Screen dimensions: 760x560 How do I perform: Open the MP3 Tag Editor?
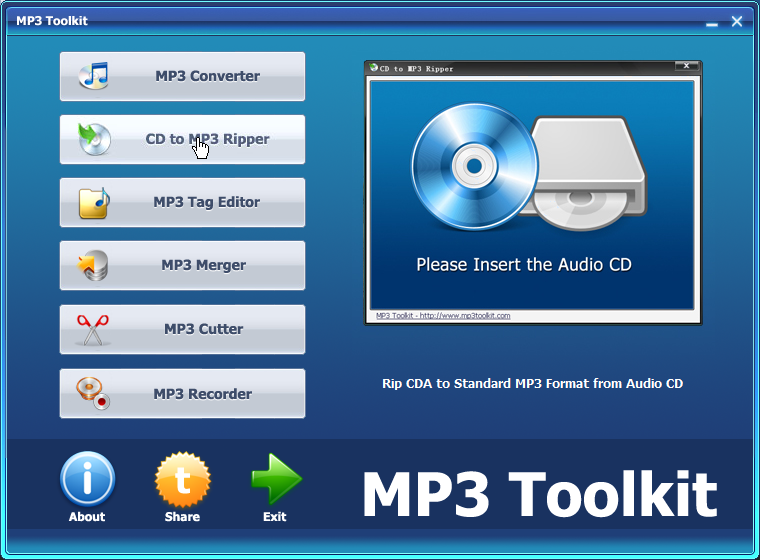pyautogui.click(x=182, y=203)
